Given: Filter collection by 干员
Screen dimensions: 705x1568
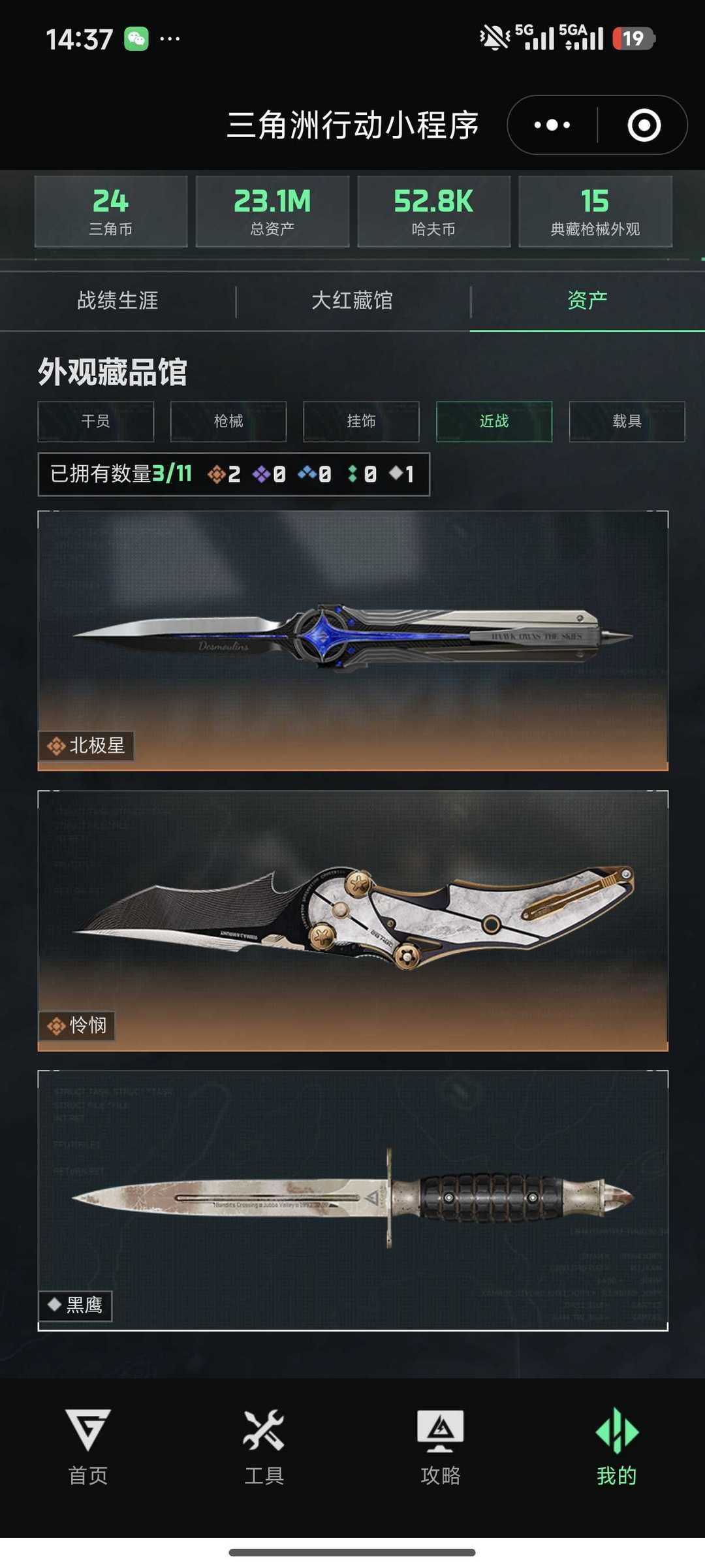Looking at the screenshot, I should 96,421.
